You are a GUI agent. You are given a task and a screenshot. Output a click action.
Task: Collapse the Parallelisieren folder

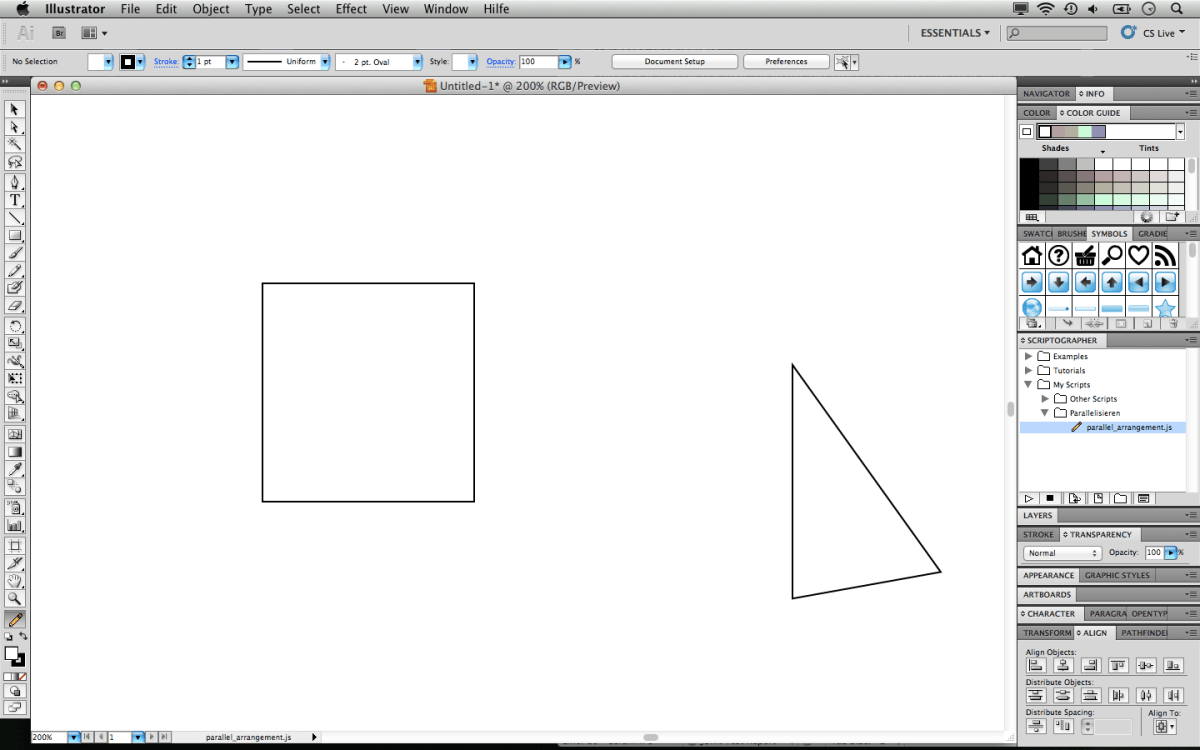[x=1045, y=413]
